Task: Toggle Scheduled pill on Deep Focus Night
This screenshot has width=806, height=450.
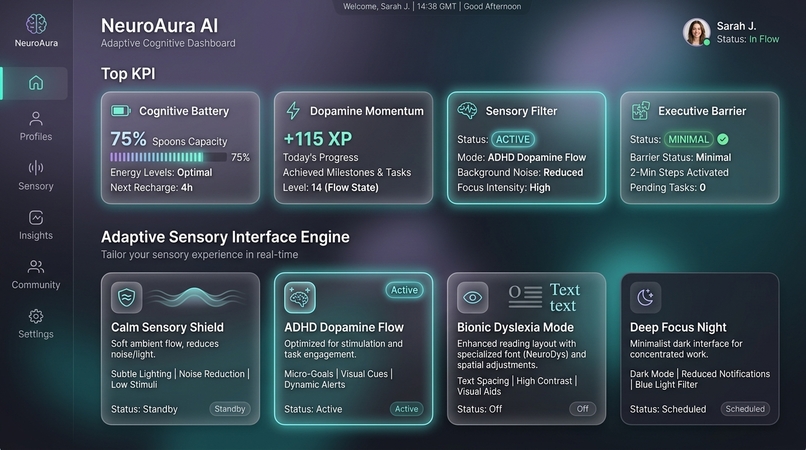Action: pyautogui.click(x=745, y=409)
